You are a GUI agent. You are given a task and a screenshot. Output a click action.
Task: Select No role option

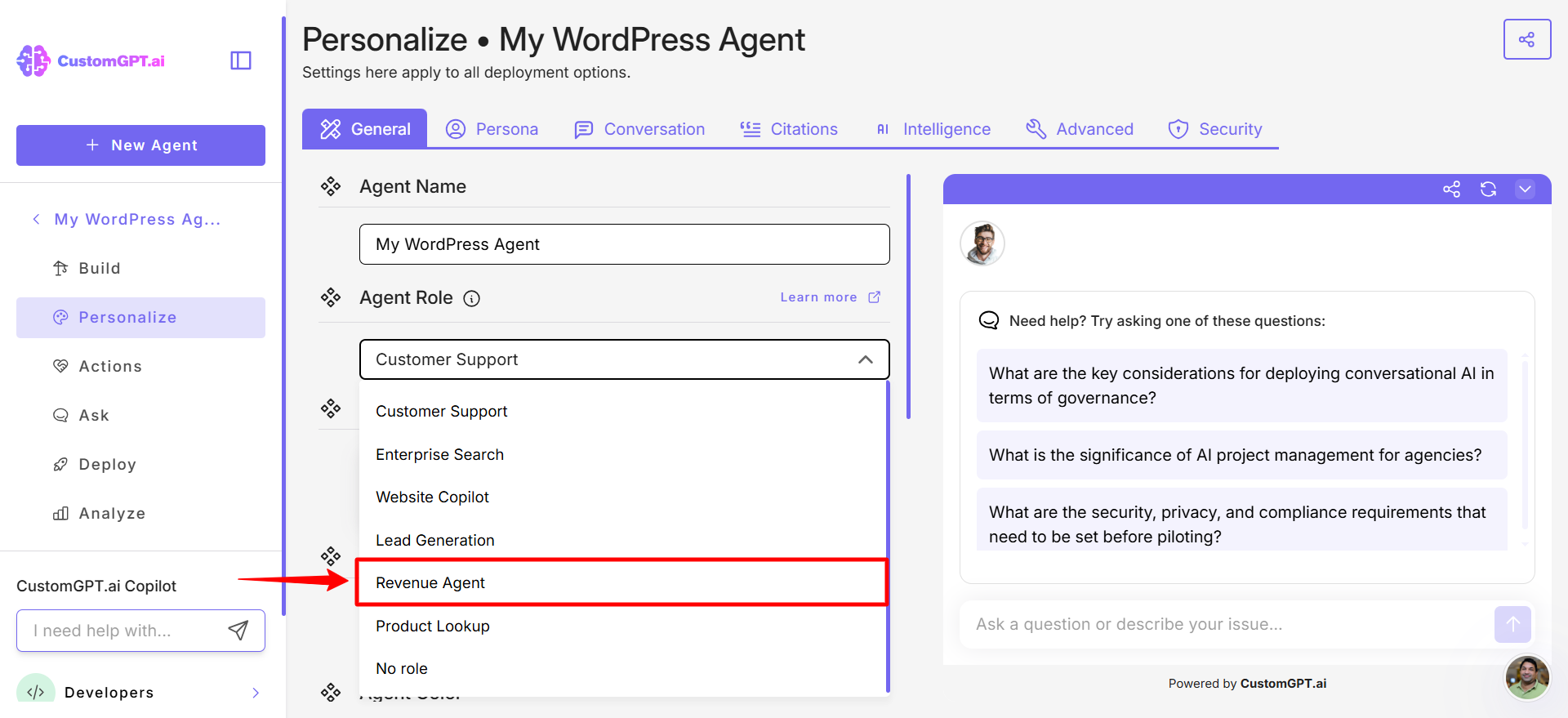(622, 668)
